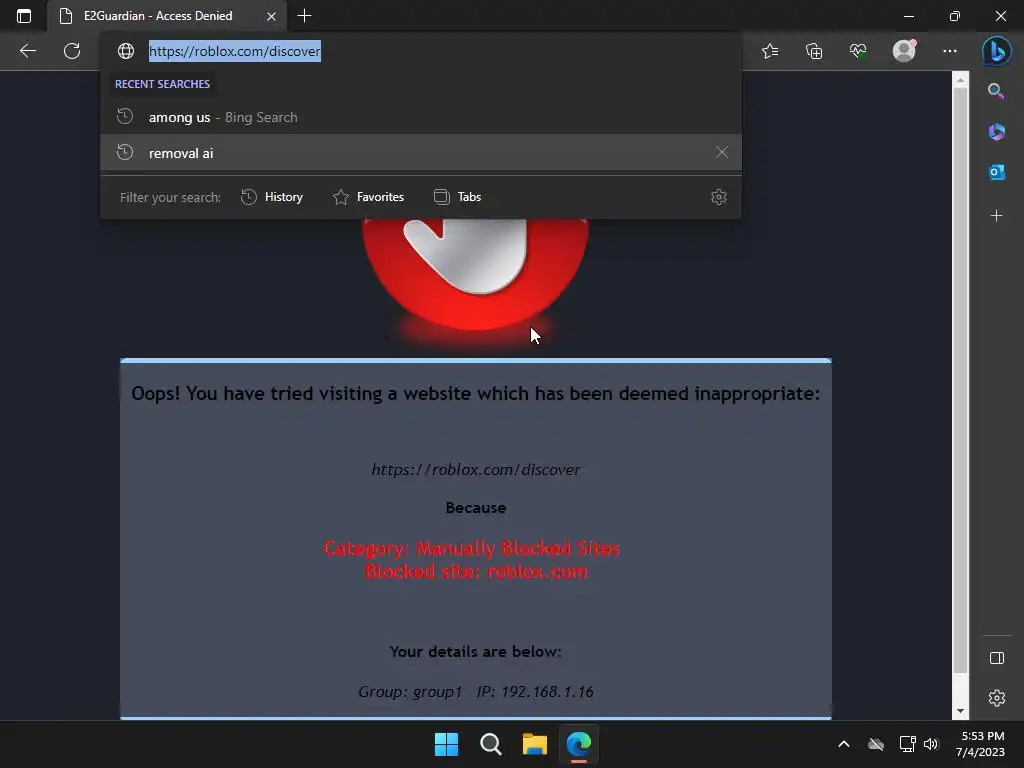The height and width of the screenshot is (768, 1024).
Task: Open sidebar settings gear at bottom
Action: click(x=997, y=698)
